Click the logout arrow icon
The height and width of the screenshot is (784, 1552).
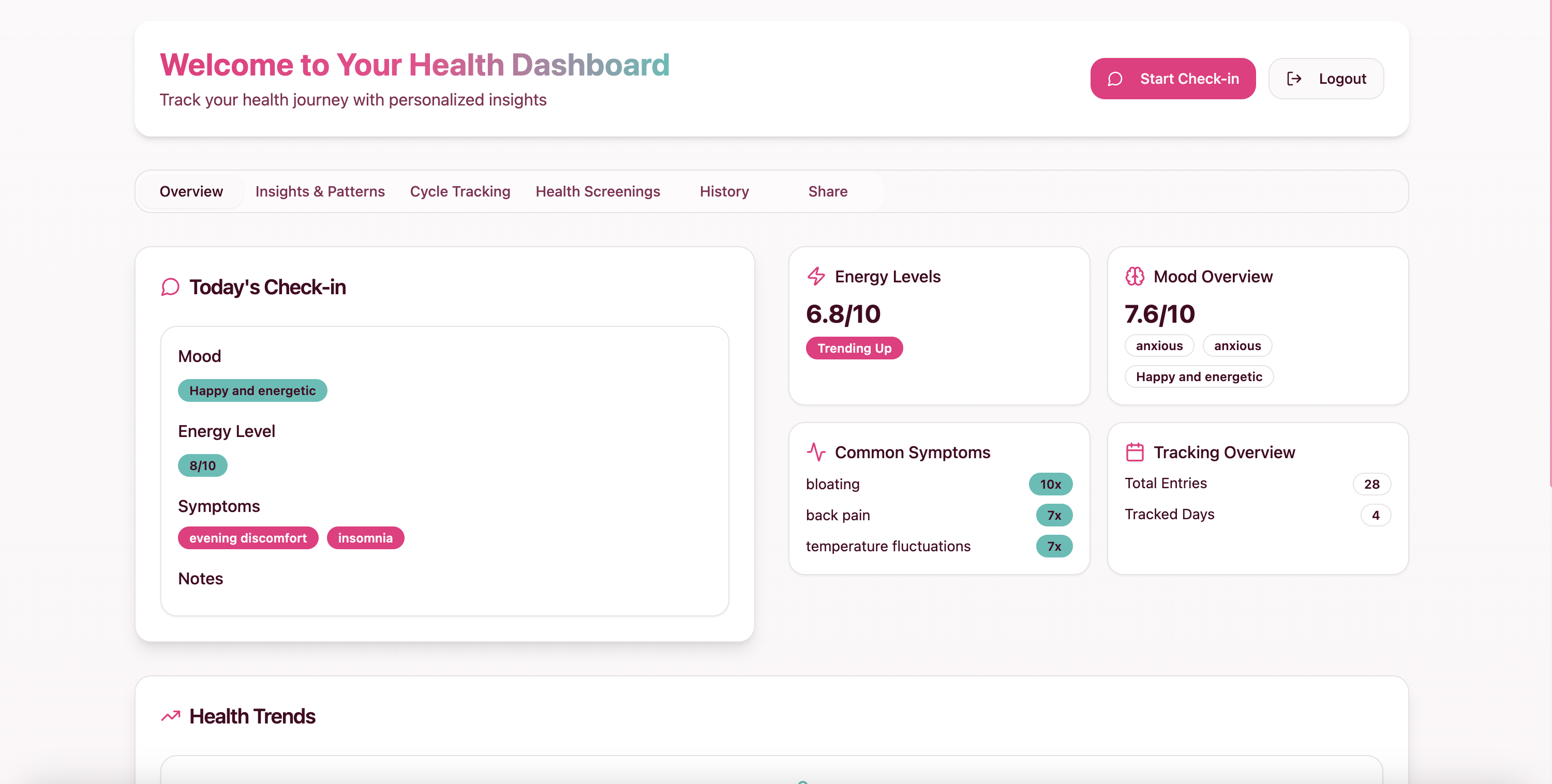[x=1293, y=79]
